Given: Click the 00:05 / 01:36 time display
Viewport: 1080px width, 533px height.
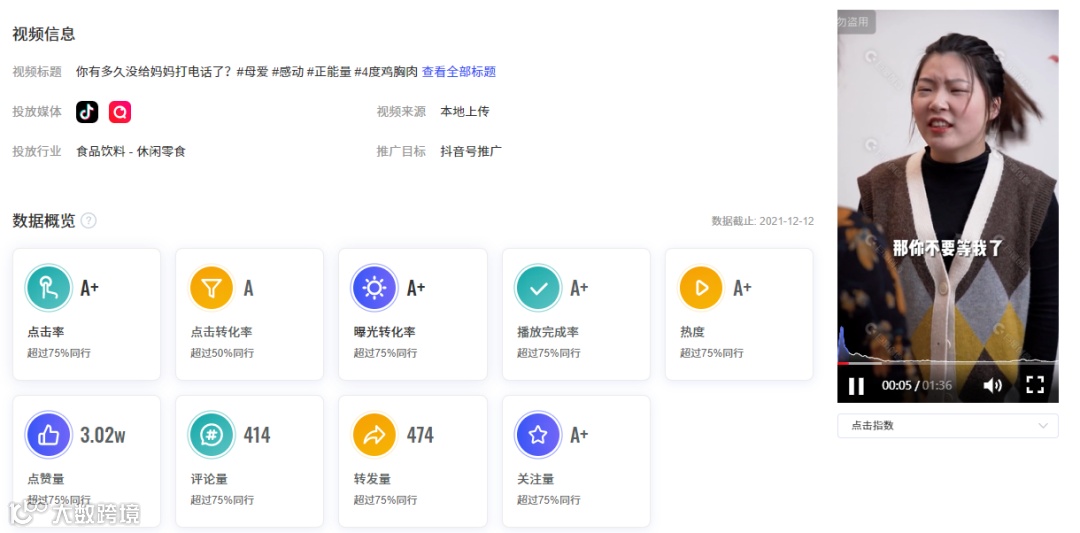Looking at the screenshot, I should pyautogui.click(x=917, y=386).
